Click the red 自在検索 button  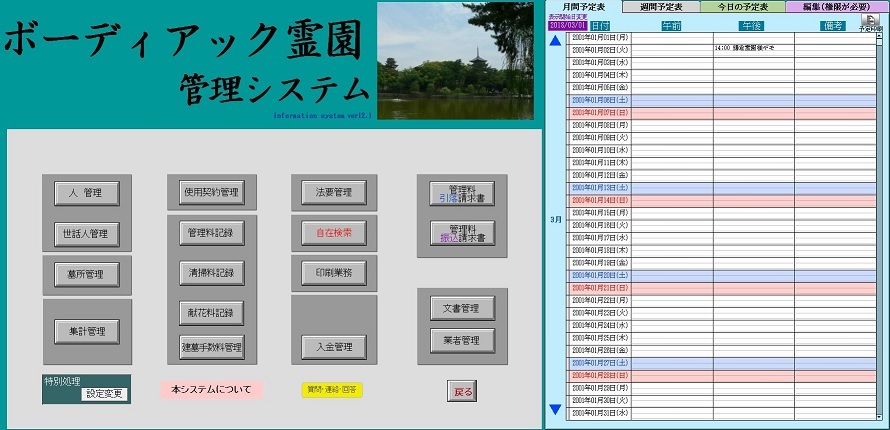point(334,233)
